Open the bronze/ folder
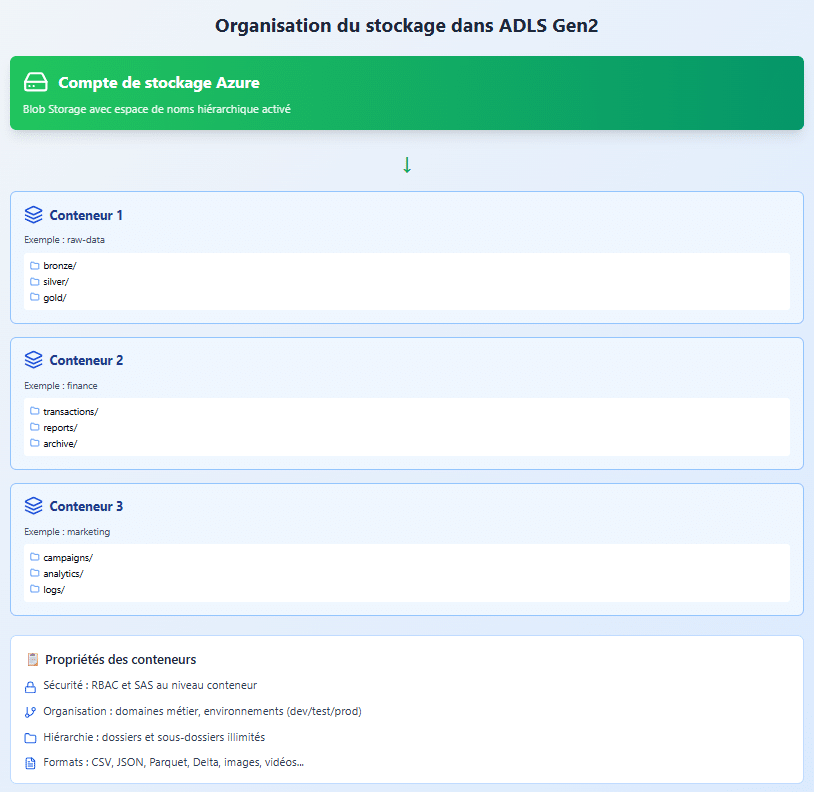 [x=58, y=266]
